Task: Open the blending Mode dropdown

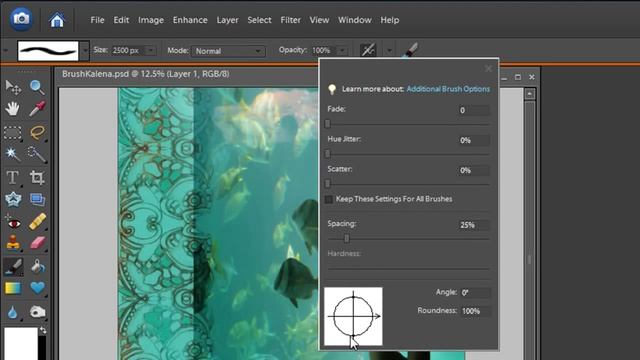Action: point(228,51)
